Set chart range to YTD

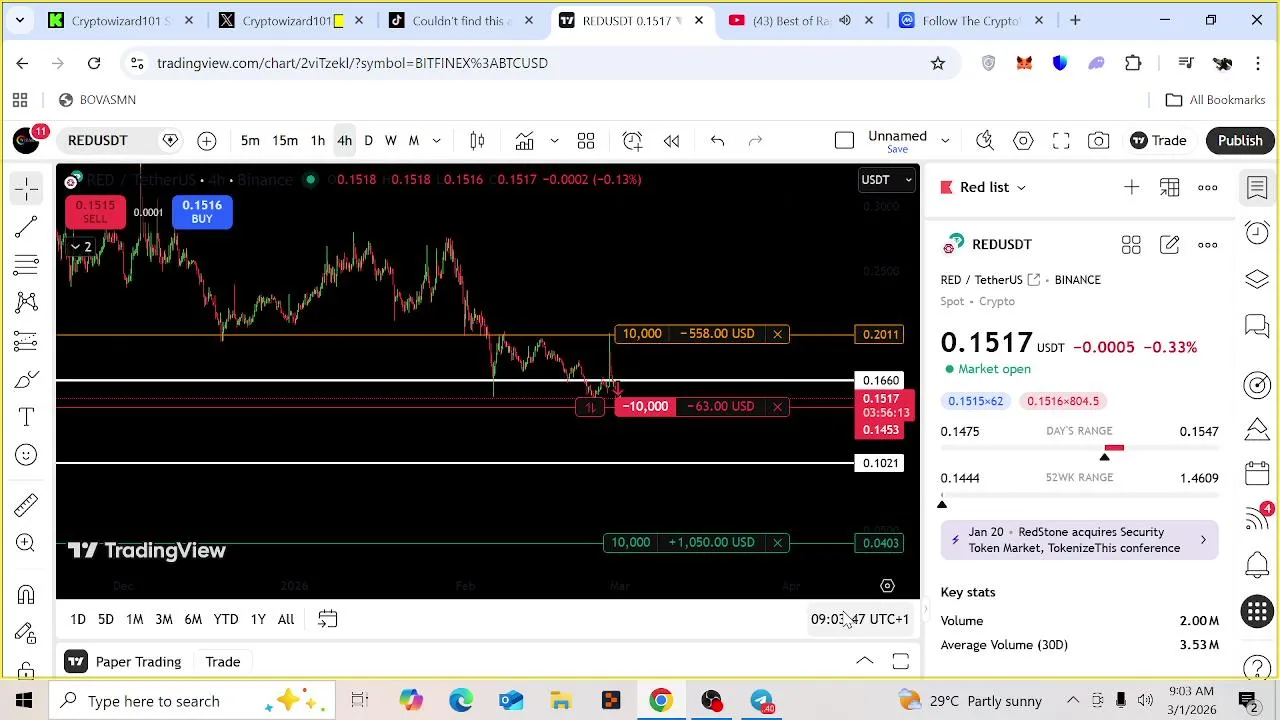(226, 620)
